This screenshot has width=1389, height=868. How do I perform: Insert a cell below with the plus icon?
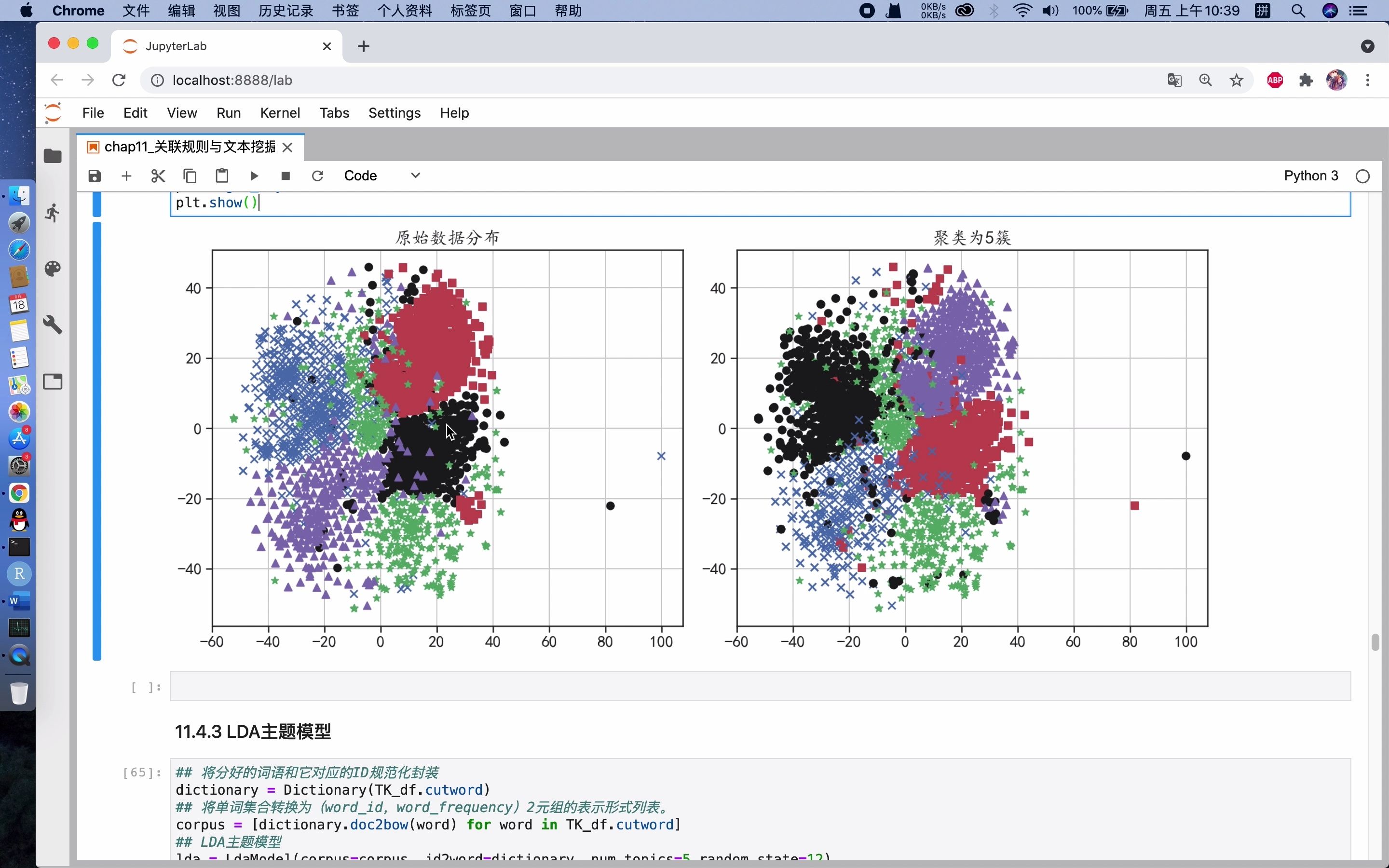(126, 176)
